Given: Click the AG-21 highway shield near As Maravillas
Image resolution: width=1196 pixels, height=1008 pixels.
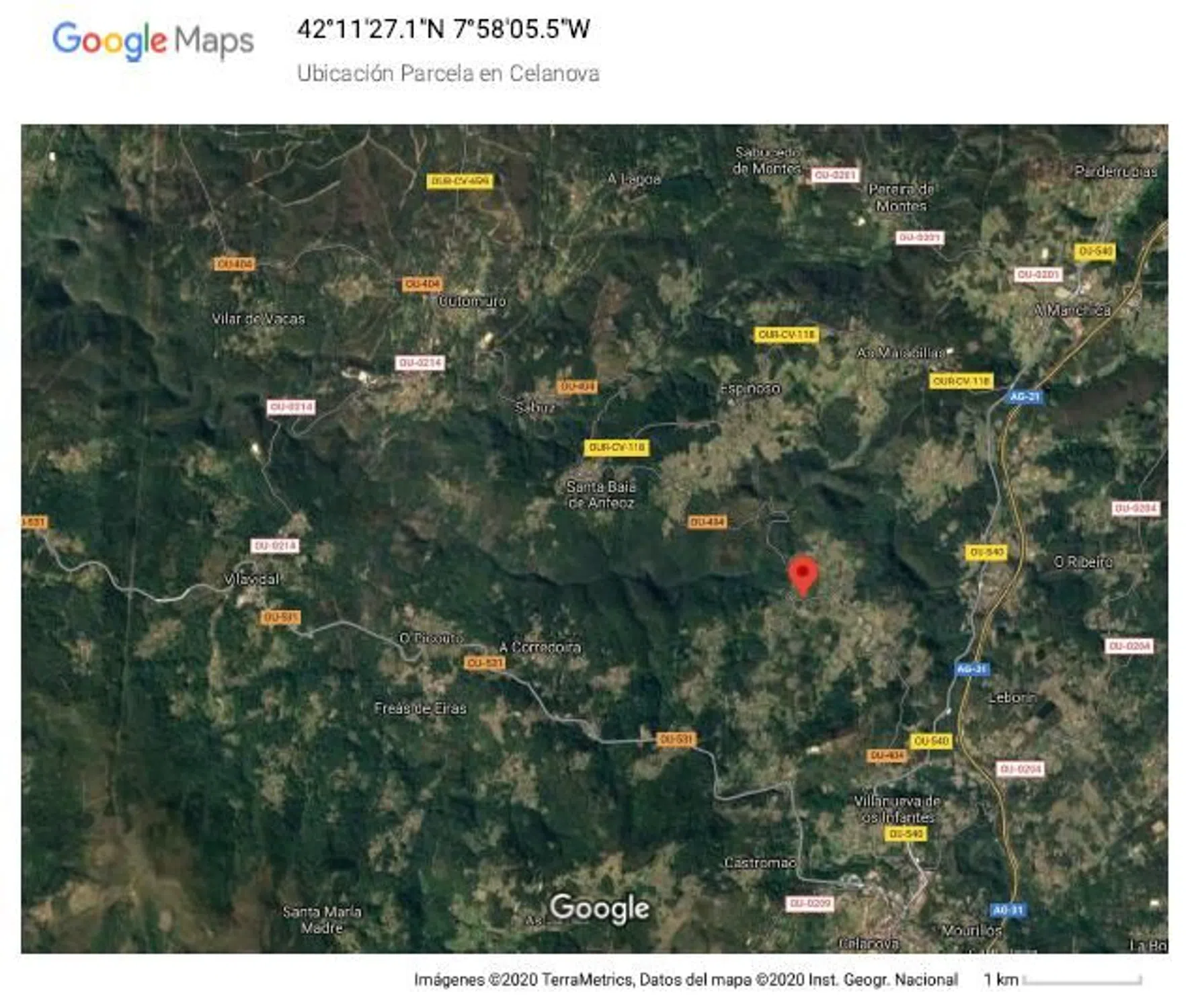Looking at the screenshot, I should [x=1025, y=396].
